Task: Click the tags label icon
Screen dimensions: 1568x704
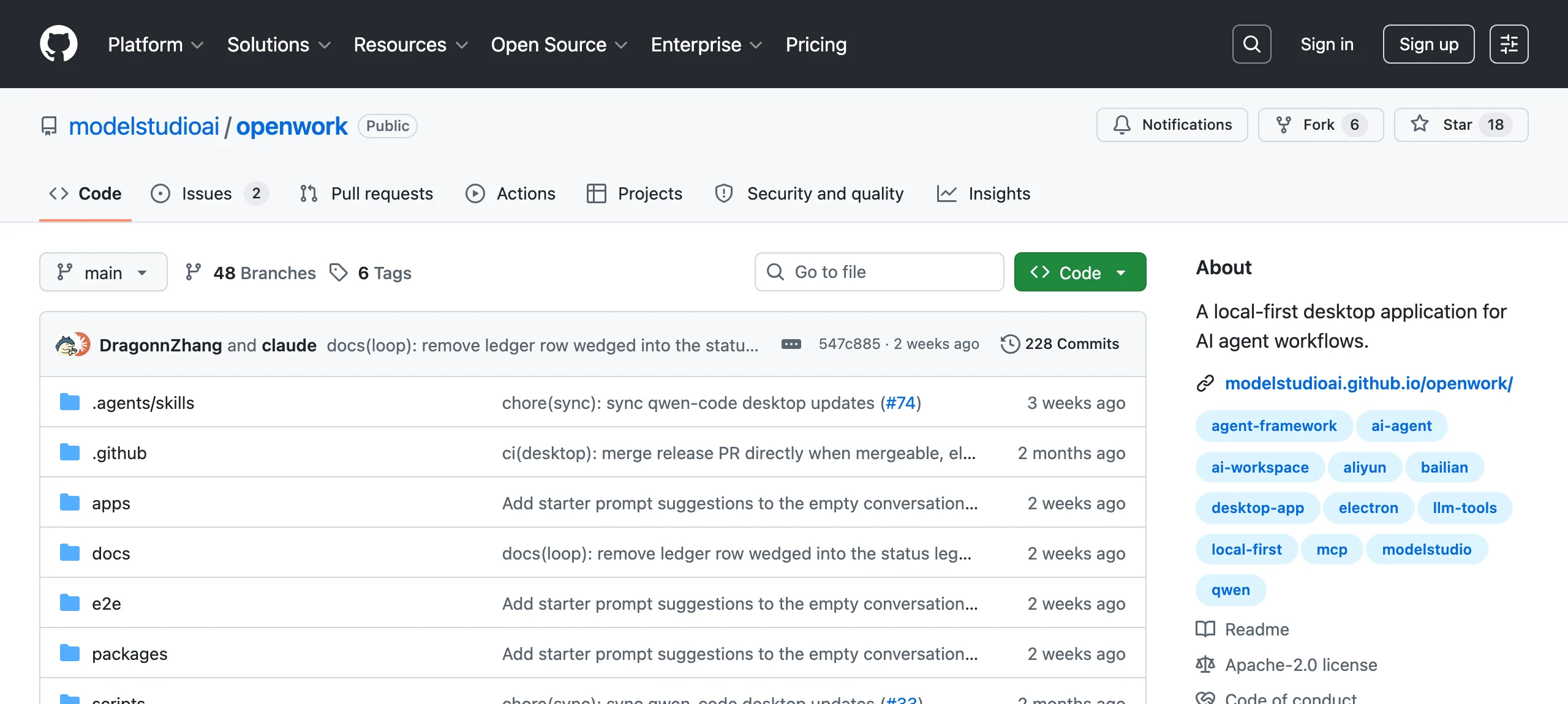Action: [338, 272]
